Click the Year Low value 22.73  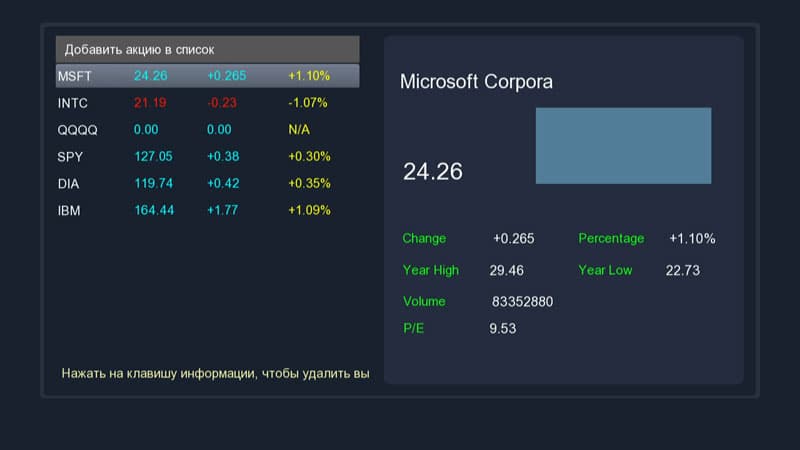pos(683,271)
